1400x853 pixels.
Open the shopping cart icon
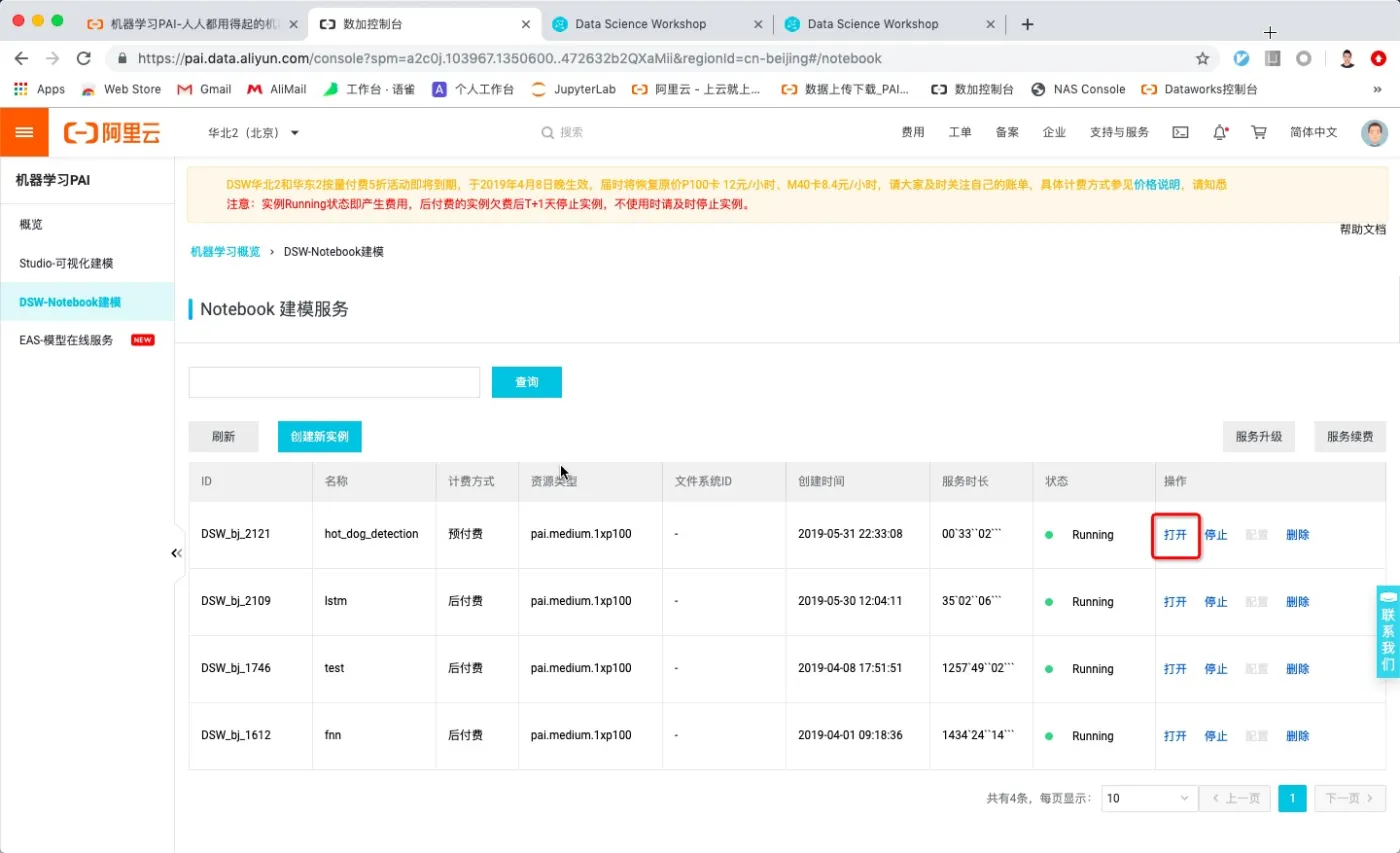[x=1258, y=132]
